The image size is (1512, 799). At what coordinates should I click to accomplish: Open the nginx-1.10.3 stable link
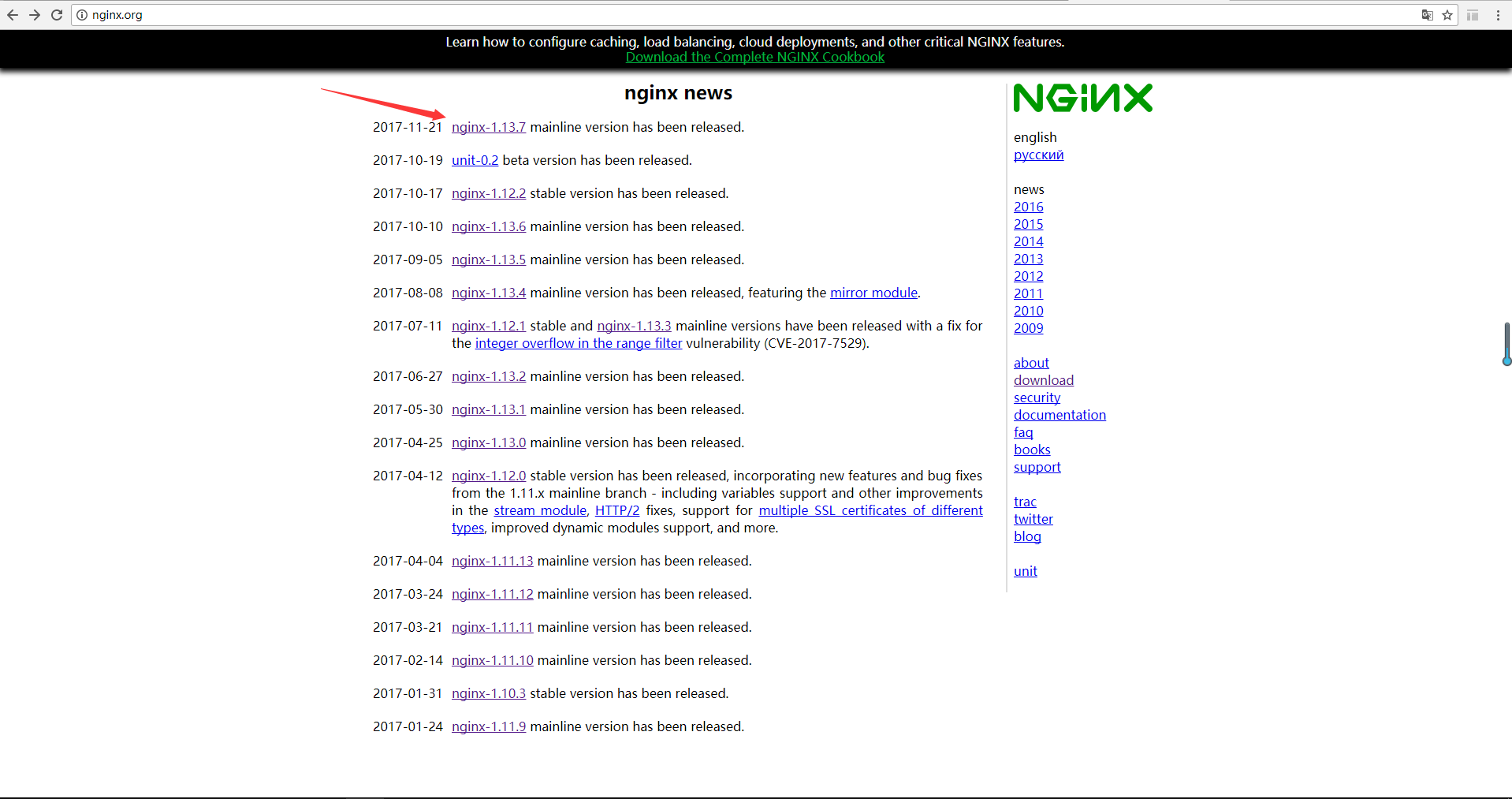489,693
